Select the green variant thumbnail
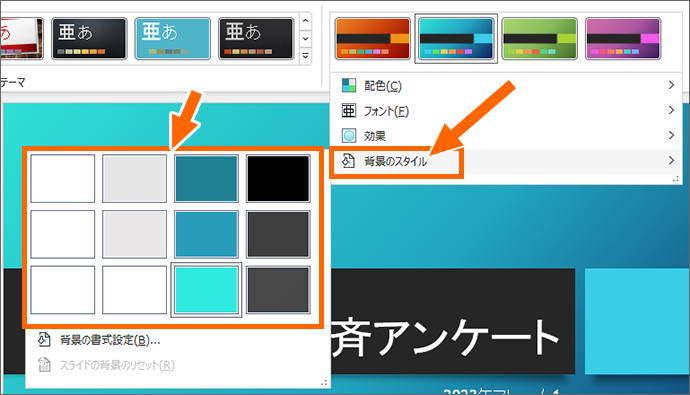The image size is (690, 395). point(539,39)
